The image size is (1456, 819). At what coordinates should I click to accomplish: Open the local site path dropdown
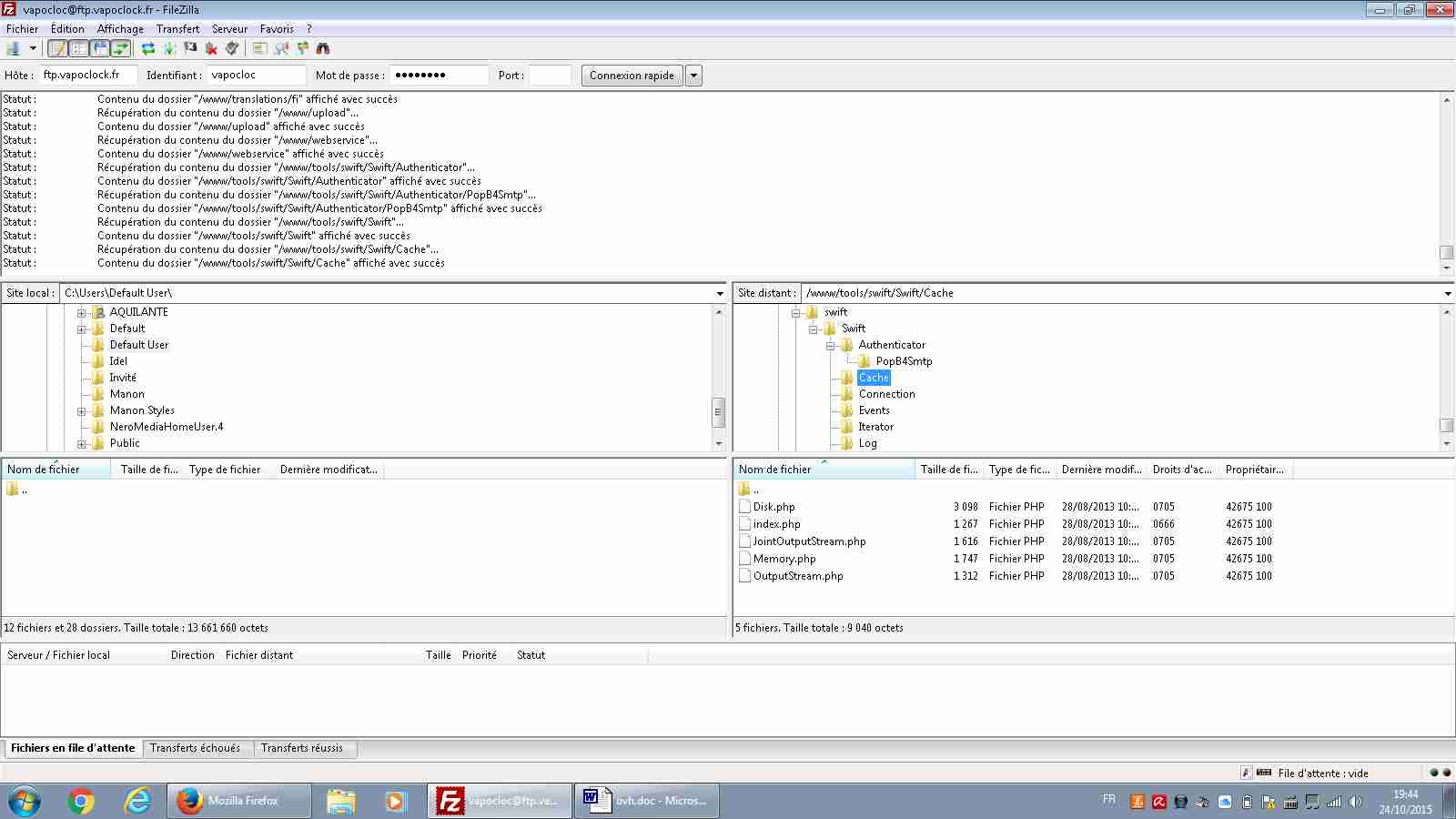pos(720,293)
